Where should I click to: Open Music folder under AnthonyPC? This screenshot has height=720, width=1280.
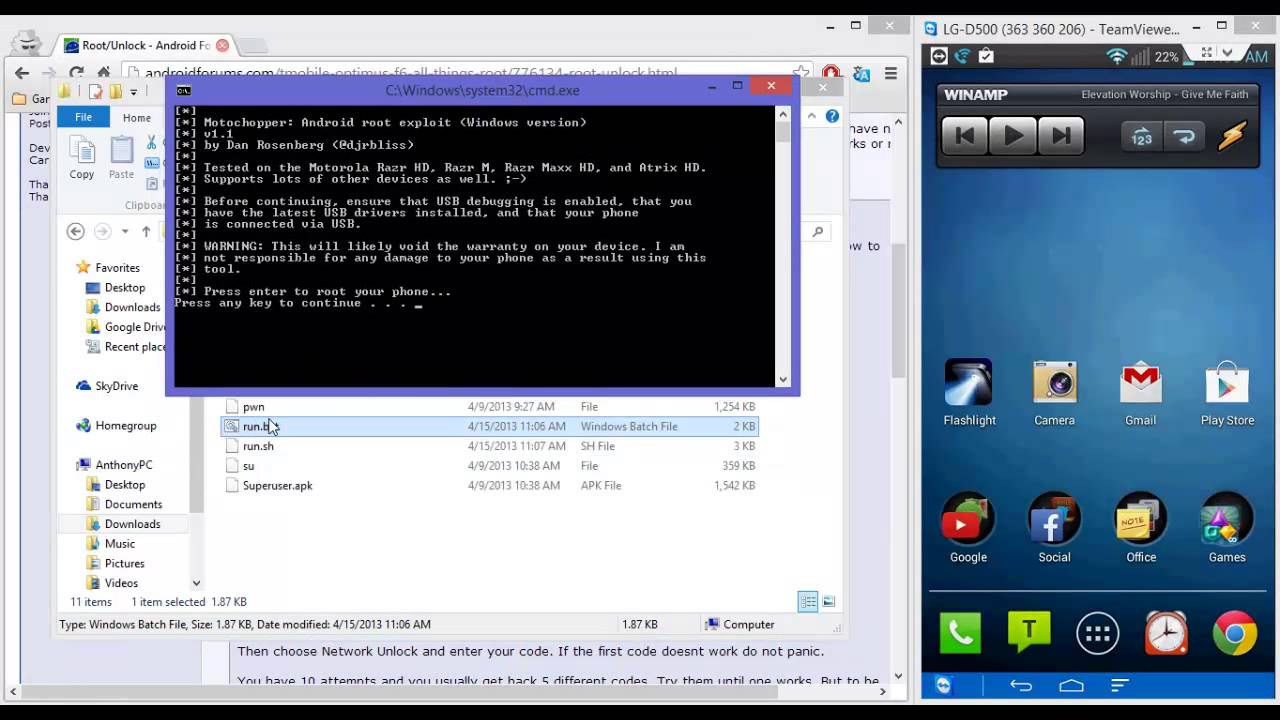click(x=119, y=543)
